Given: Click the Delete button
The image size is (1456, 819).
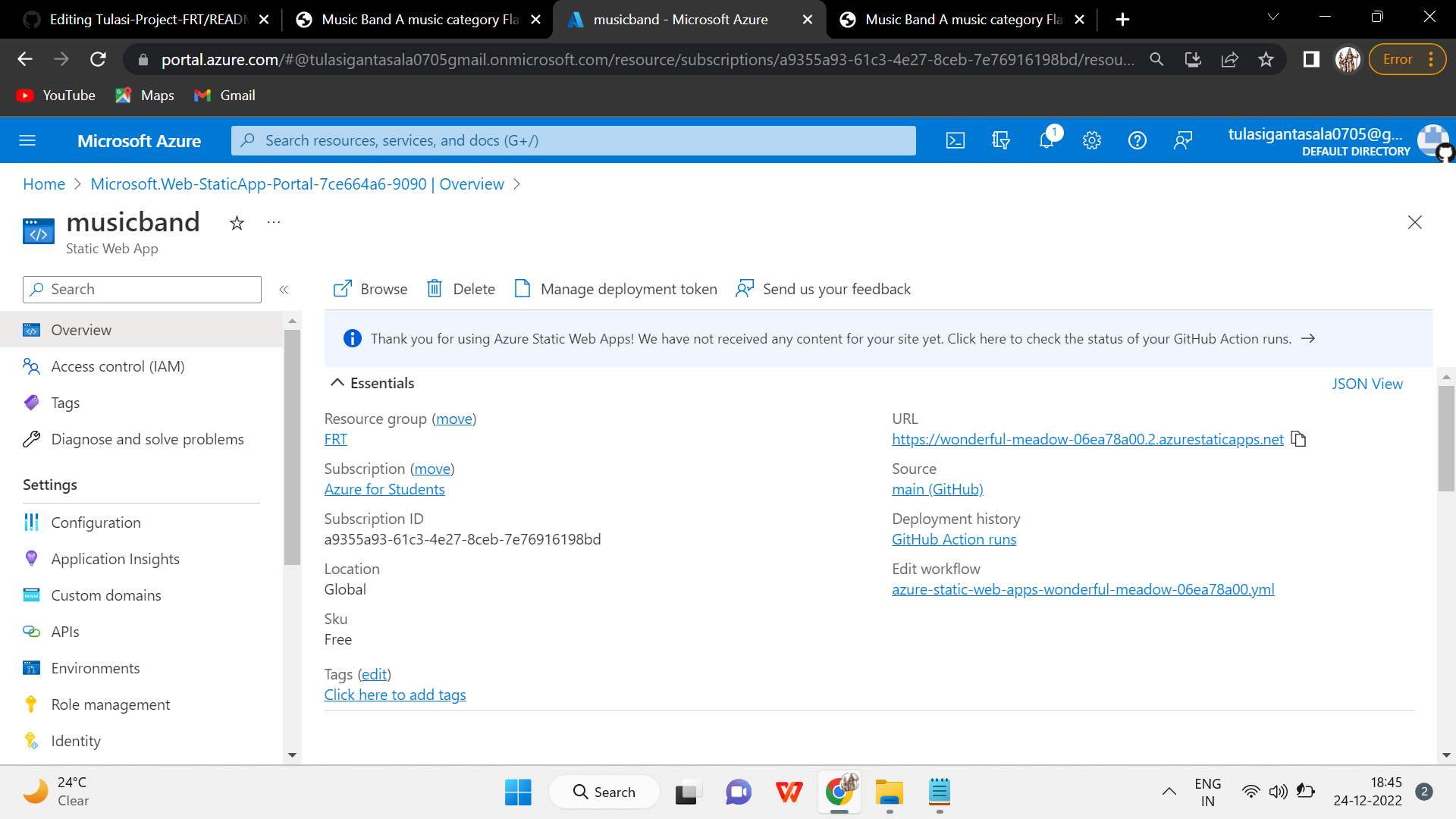Looking at the screenshot, I should (460, 289).
